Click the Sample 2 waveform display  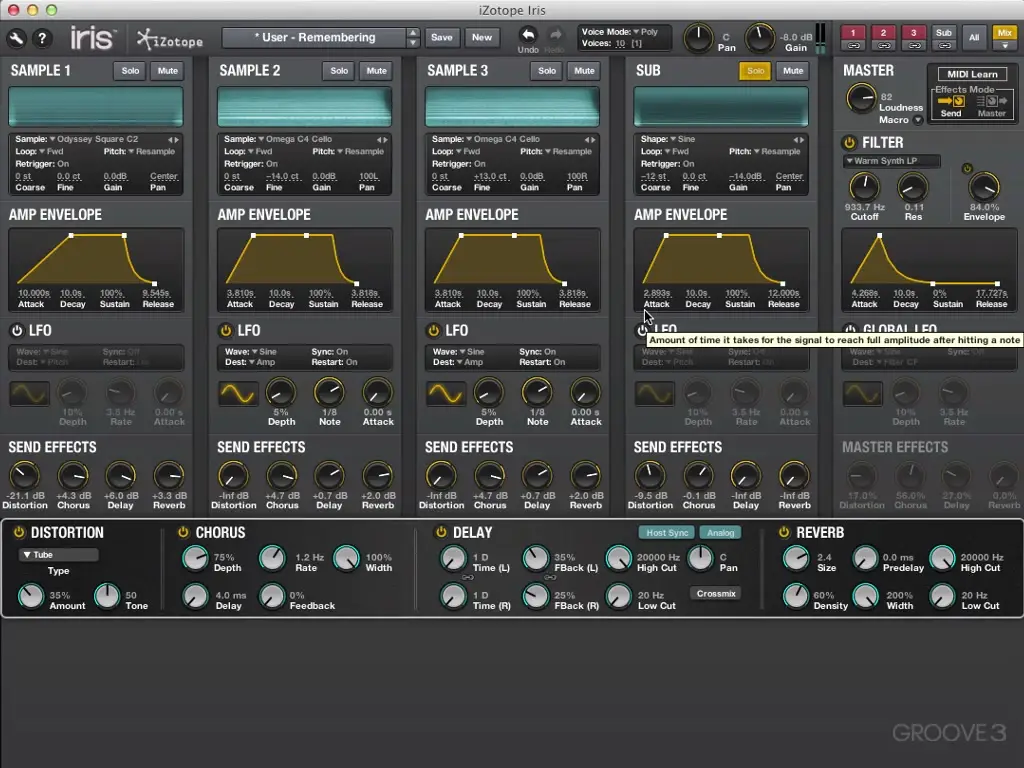click(x=304, y=106)
